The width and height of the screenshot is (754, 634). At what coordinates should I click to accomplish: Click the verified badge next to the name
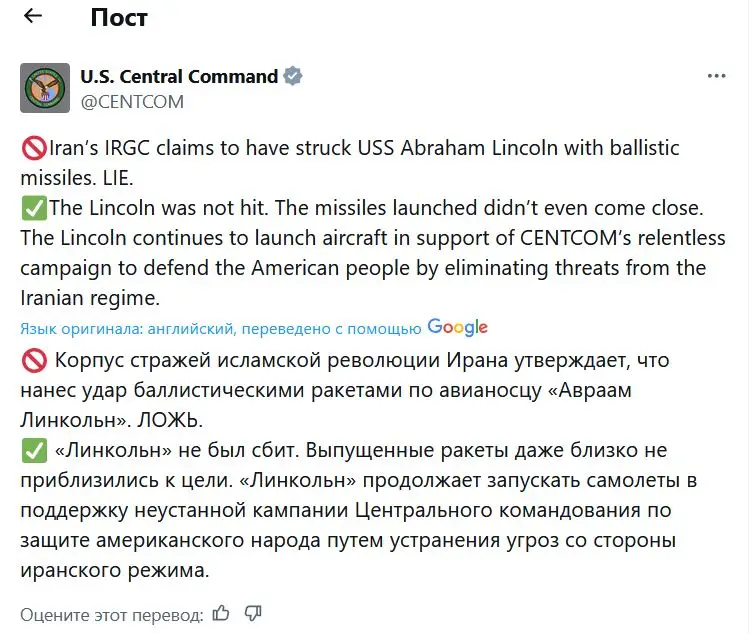293,77
